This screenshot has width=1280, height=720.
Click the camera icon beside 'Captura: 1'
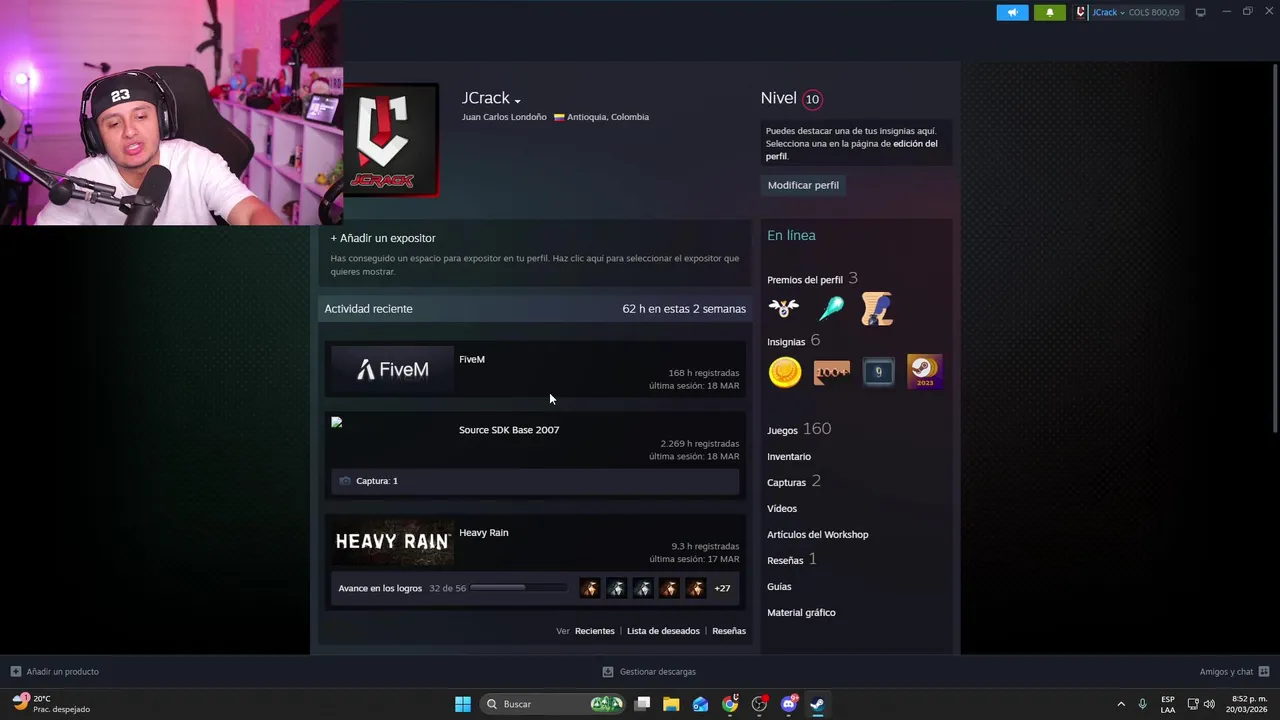pos(345,481)
